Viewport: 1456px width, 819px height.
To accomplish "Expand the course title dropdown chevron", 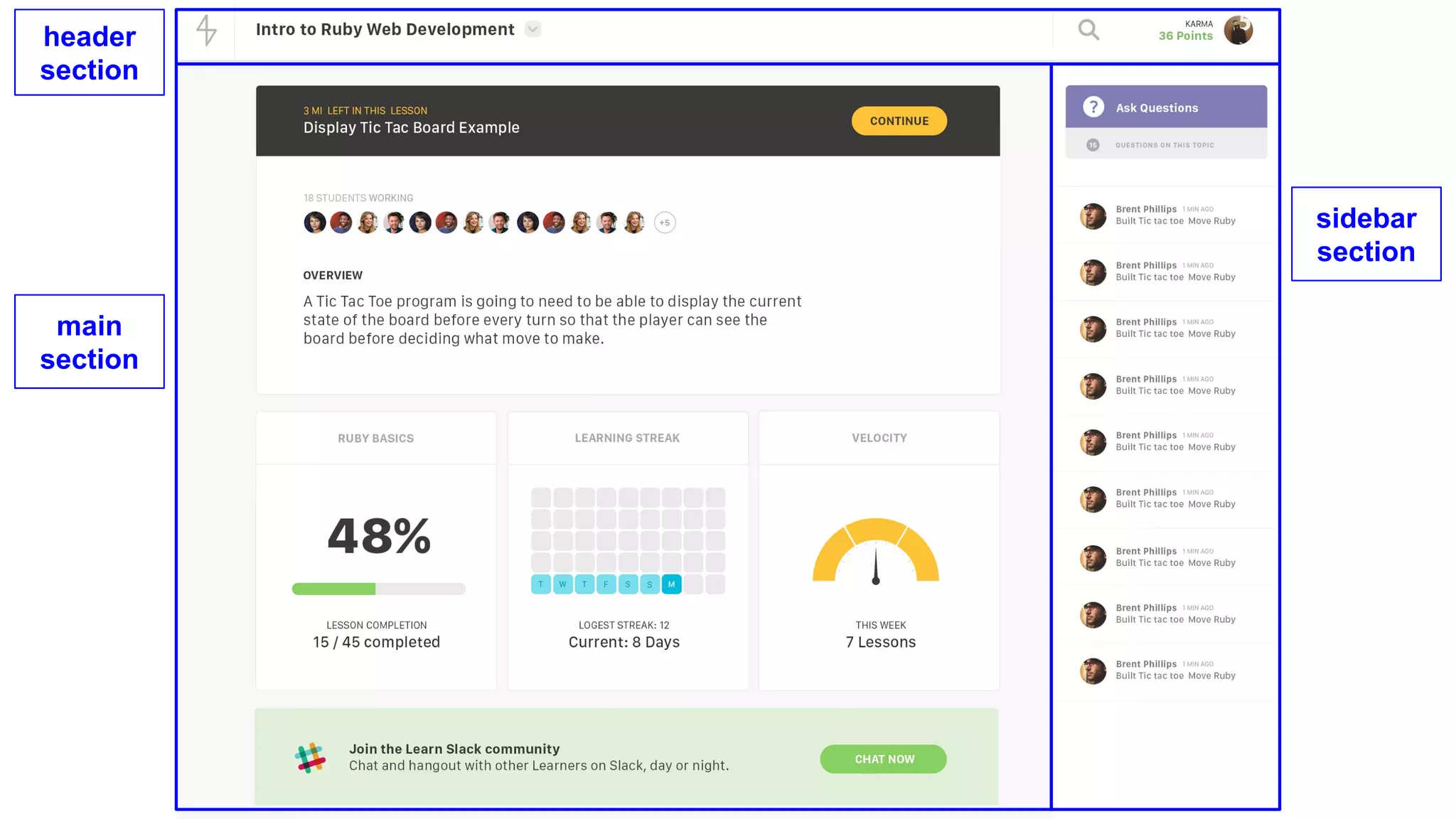I will pos(532,30).
